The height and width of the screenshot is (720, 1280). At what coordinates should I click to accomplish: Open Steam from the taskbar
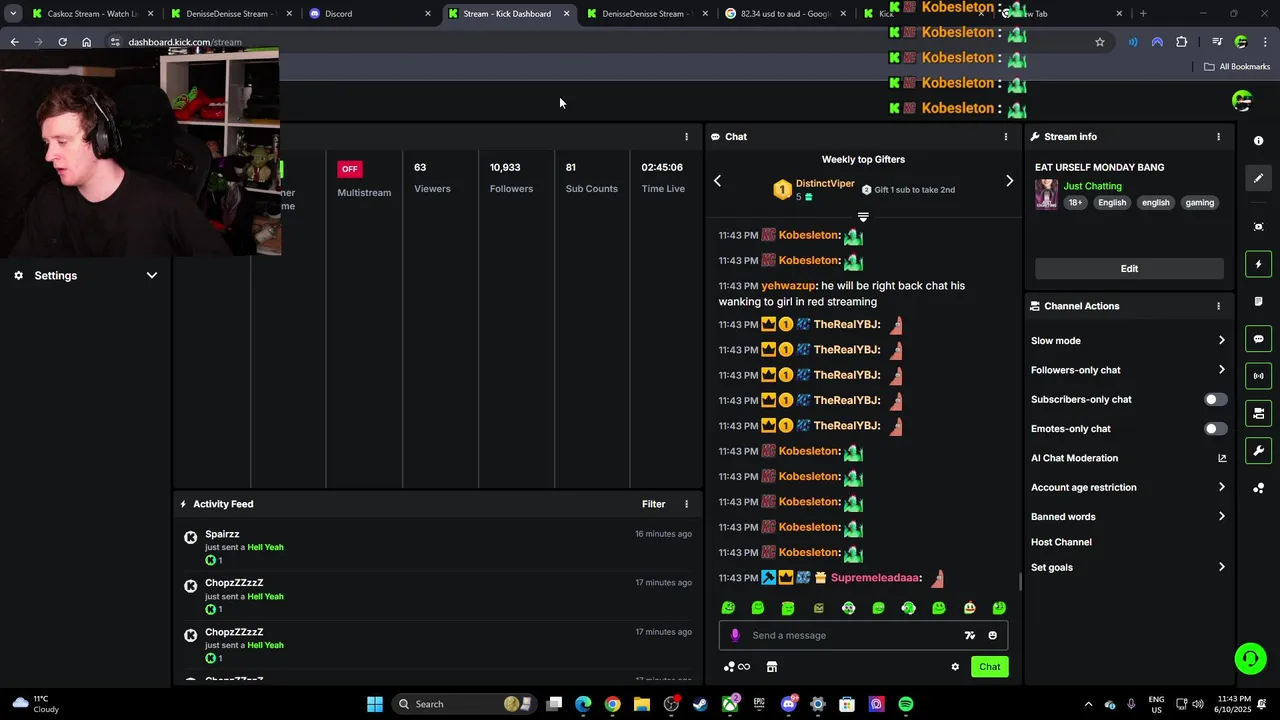(x=700, y=704)
